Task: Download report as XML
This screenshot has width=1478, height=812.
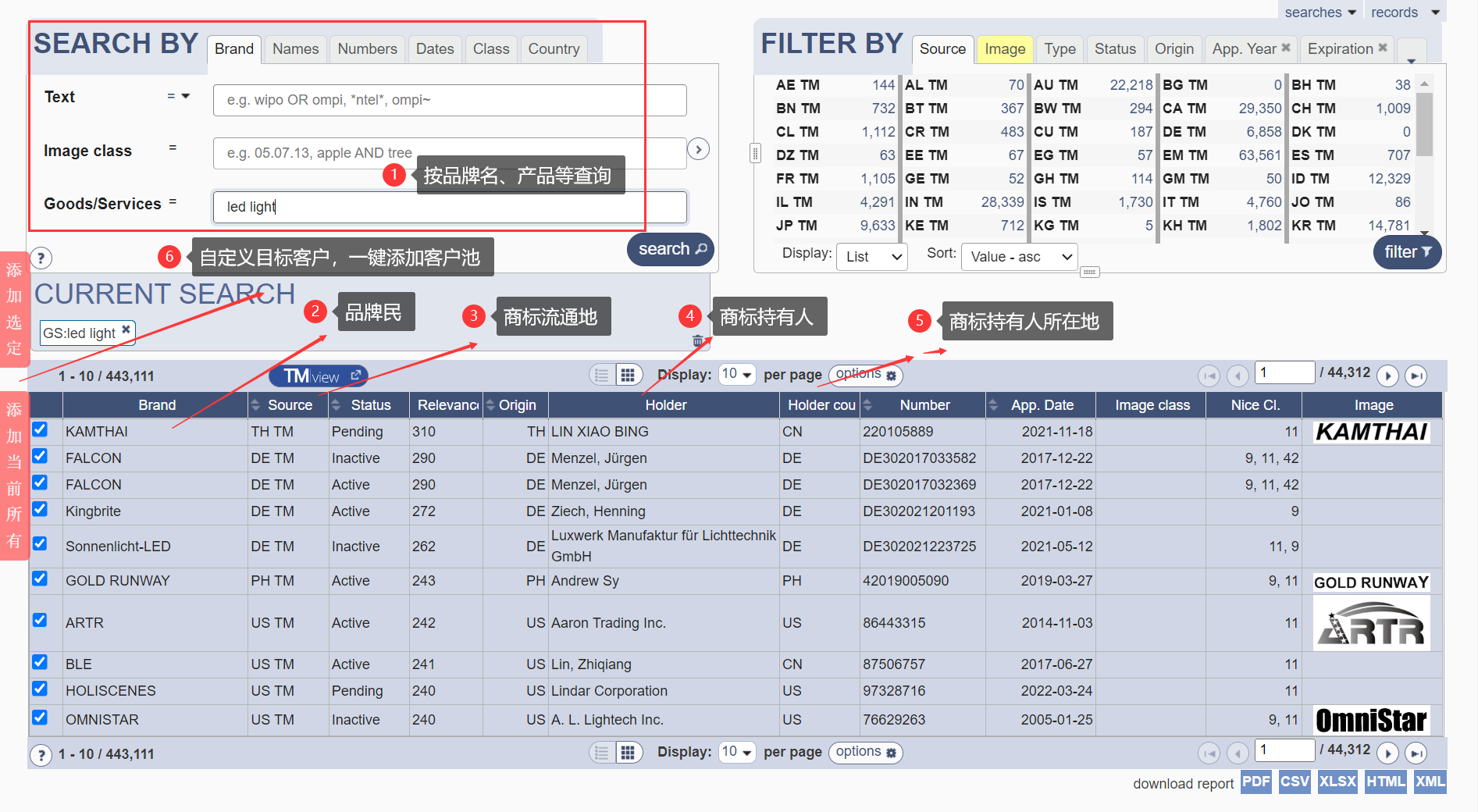Action: [x=1430, y=782]
